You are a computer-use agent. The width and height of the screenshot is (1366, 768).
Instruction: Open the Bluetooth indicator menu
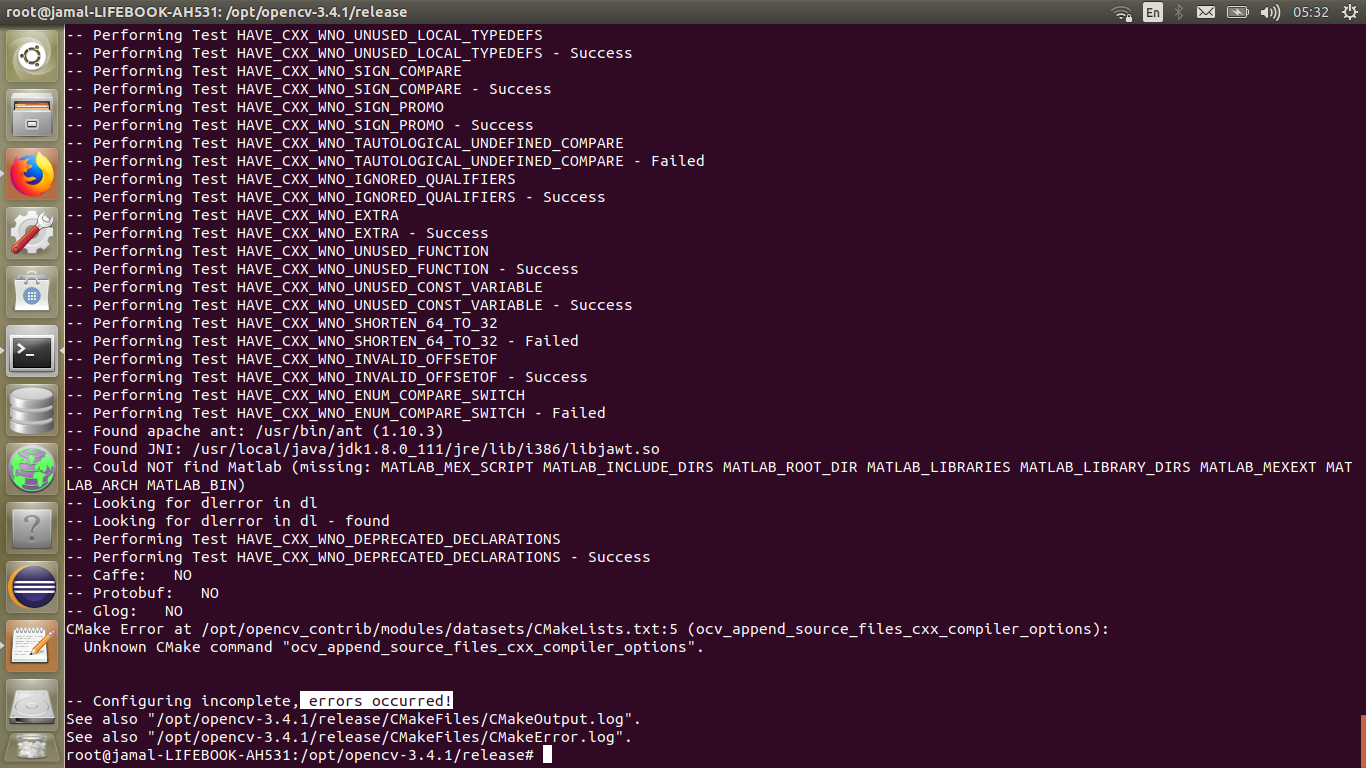tap(1179, 12)
